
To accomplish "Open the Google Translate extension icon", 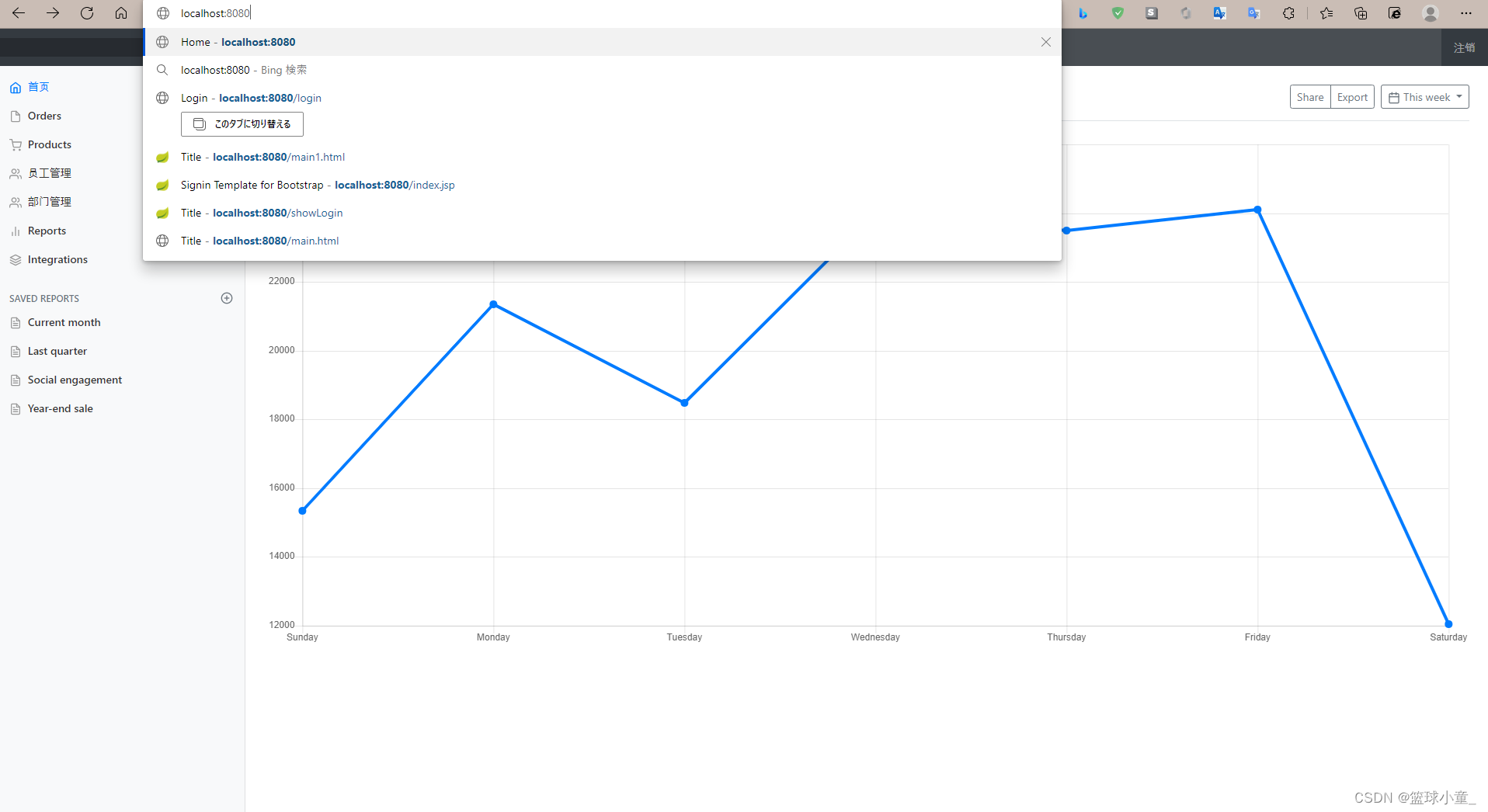I will pos(1254,13).
